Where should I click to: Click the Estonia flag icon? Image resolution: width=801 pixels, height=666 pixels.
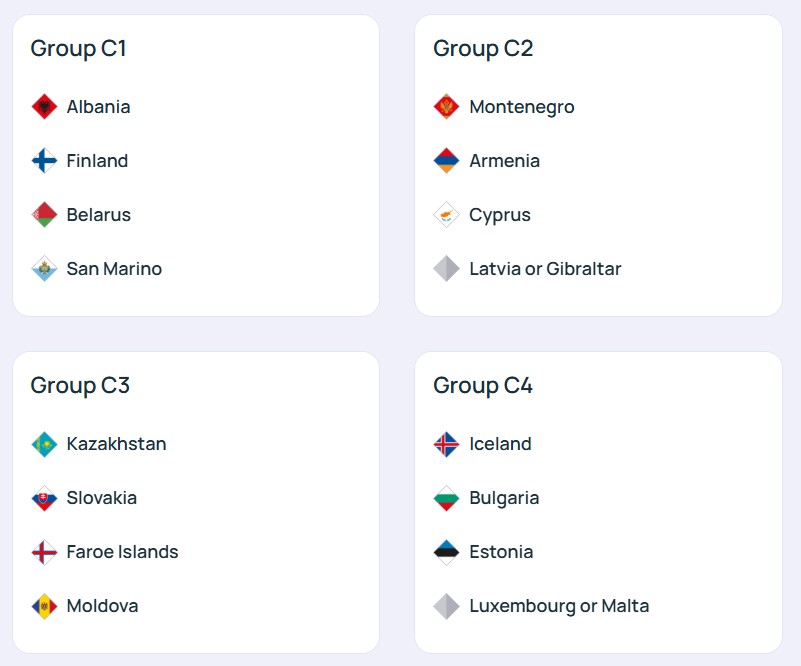coord(446,552)
